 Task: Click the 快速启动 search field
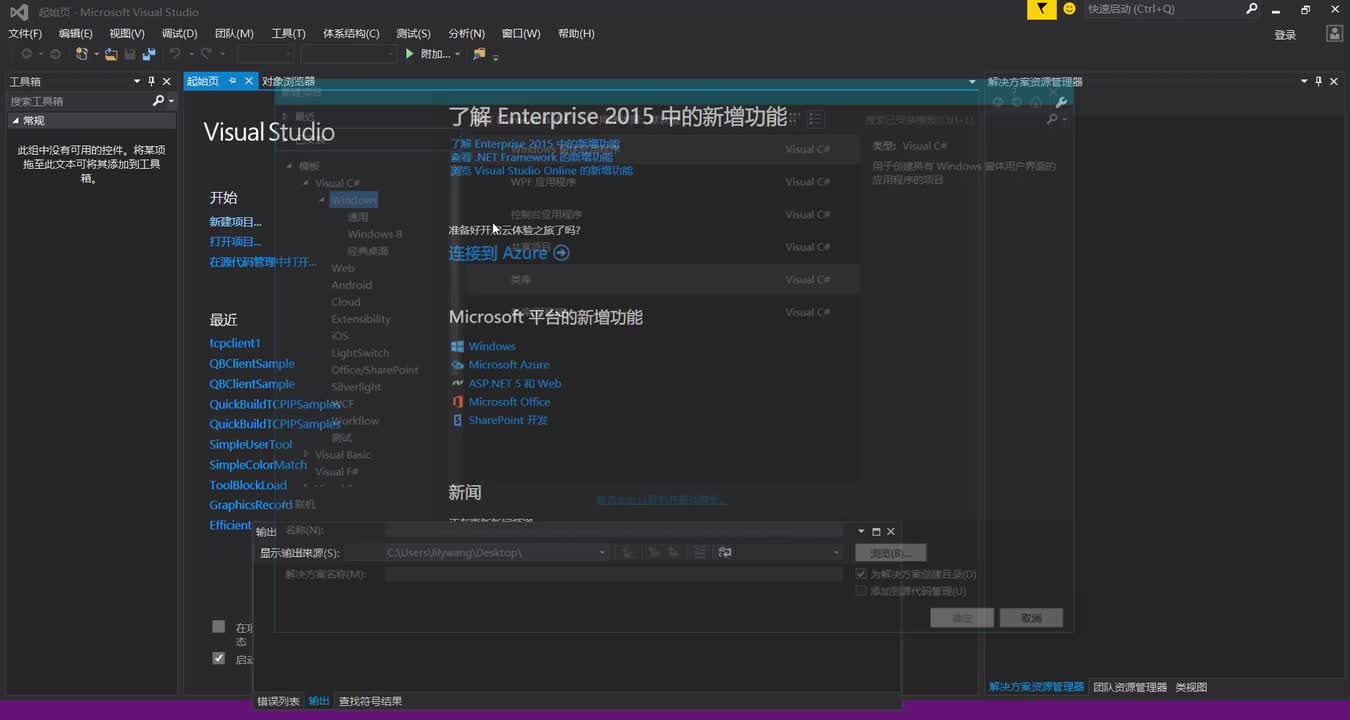[1162, 9]
